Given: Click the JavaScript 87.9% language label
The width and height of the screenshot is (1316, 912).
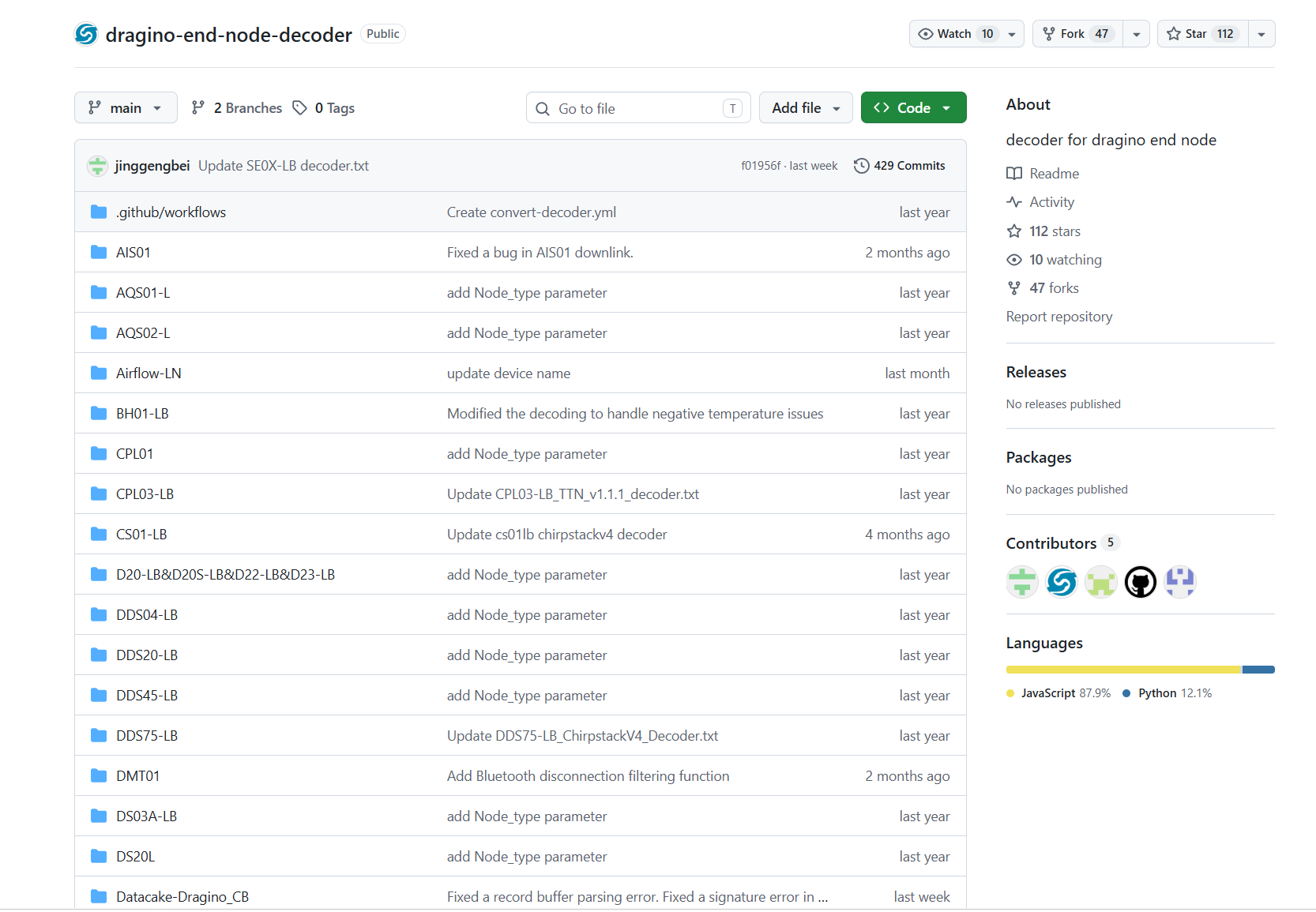Looking at the screenshot, I should pyautogui.click(x=1058, y=693).
